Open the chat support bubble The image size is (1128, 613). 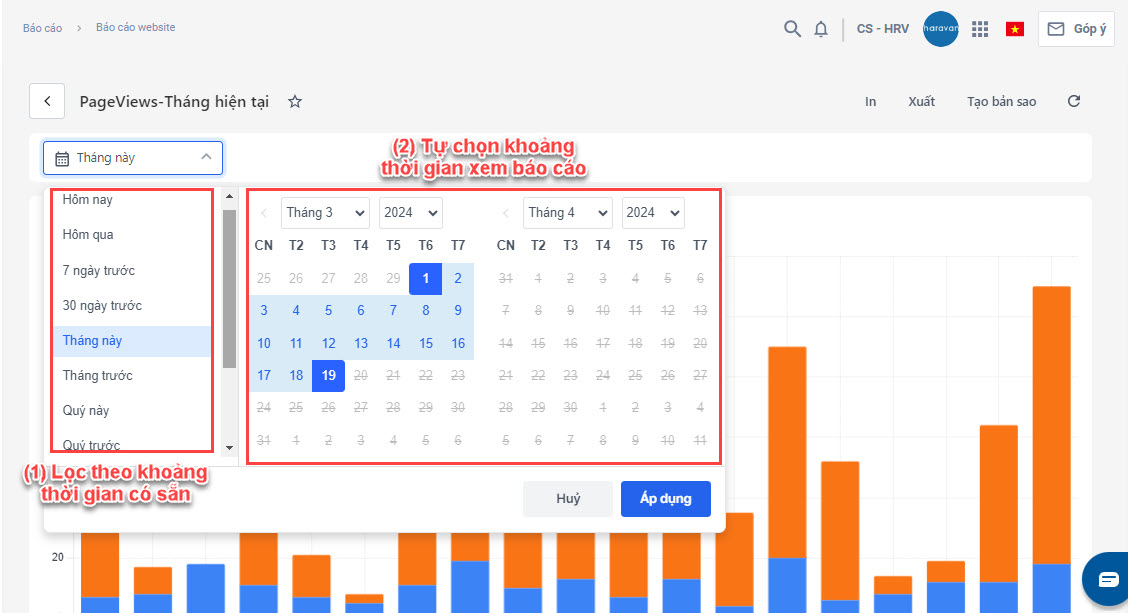[x=1108, y=579]
